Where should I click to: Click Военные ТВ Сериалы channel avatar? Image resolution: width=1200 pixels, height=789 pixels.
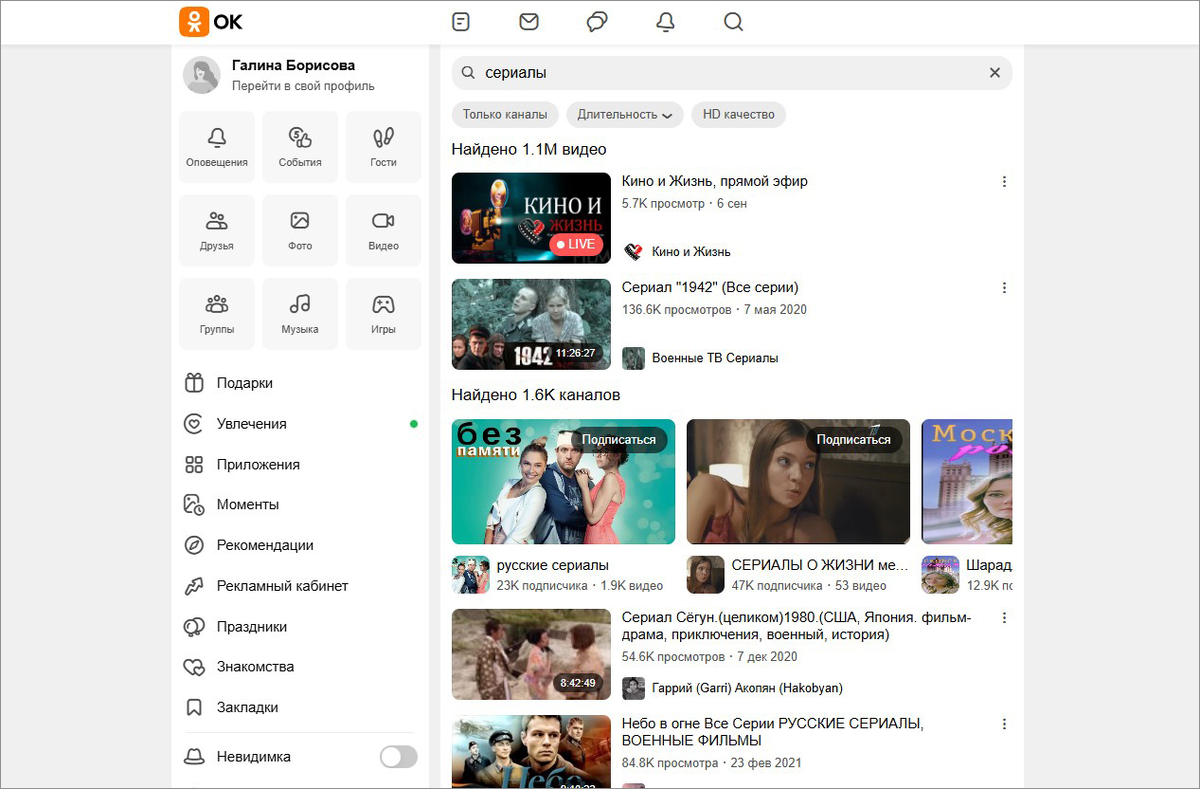(633, 358)
